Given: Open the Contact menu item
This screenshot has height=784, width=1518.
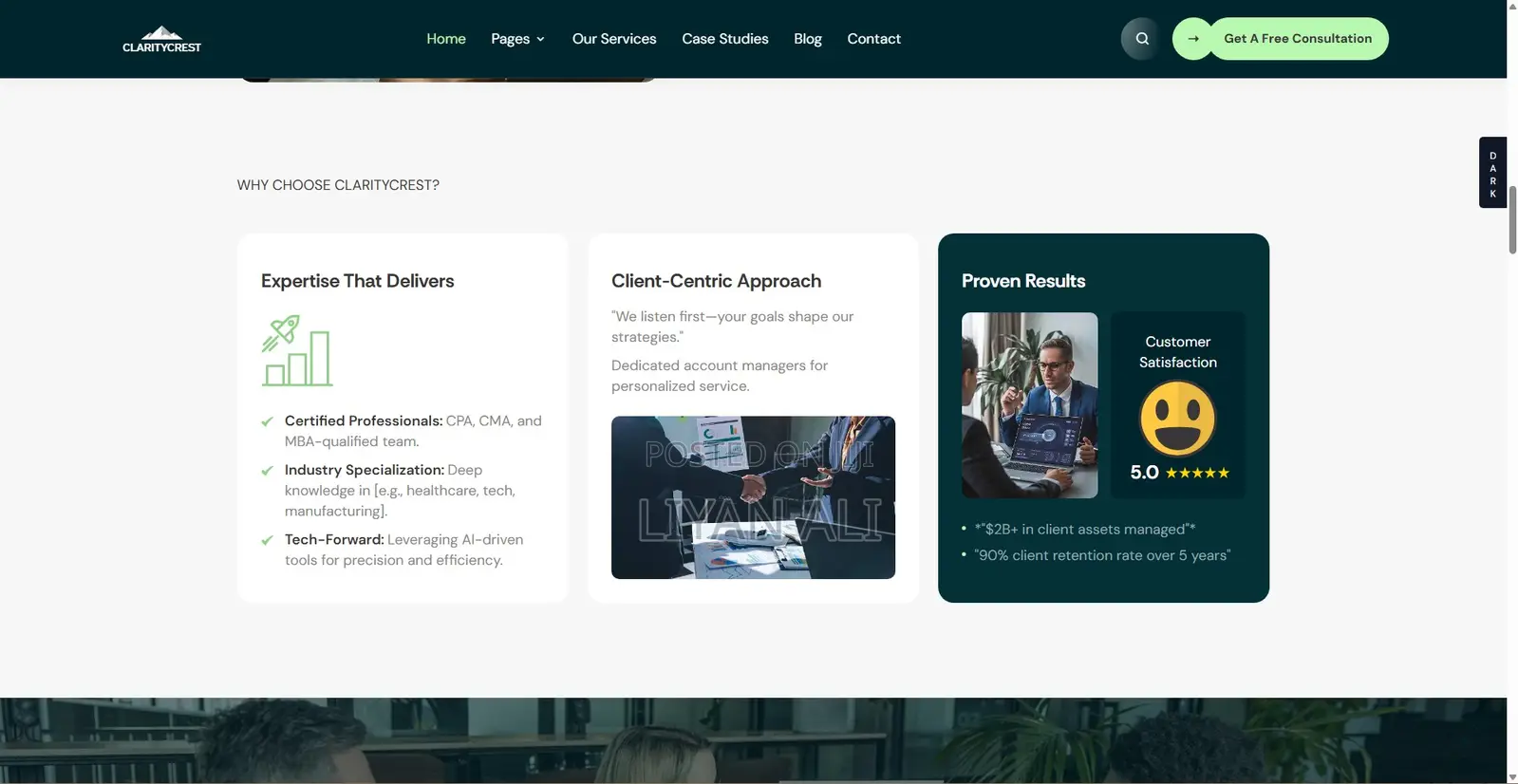Looking at the screenshot, I should pyautogui.click(x=873, y=39).
